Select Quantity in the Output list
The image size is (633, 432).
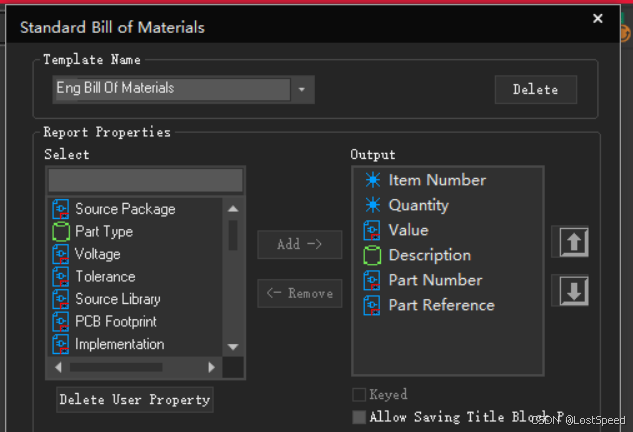[418, 205]
